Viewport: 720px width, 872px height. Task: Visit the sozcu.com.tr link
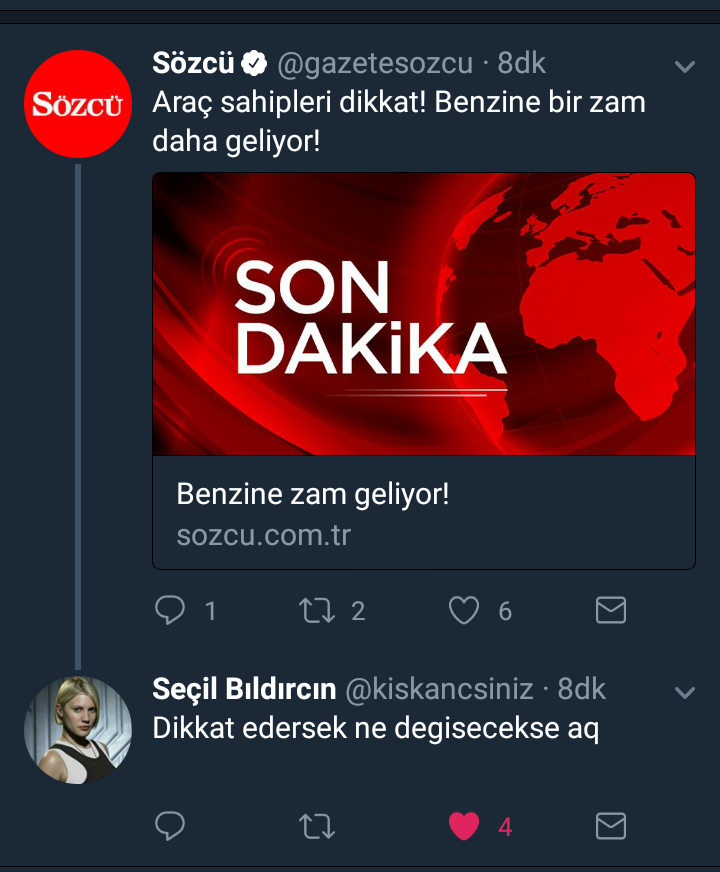tap(264, 535)
